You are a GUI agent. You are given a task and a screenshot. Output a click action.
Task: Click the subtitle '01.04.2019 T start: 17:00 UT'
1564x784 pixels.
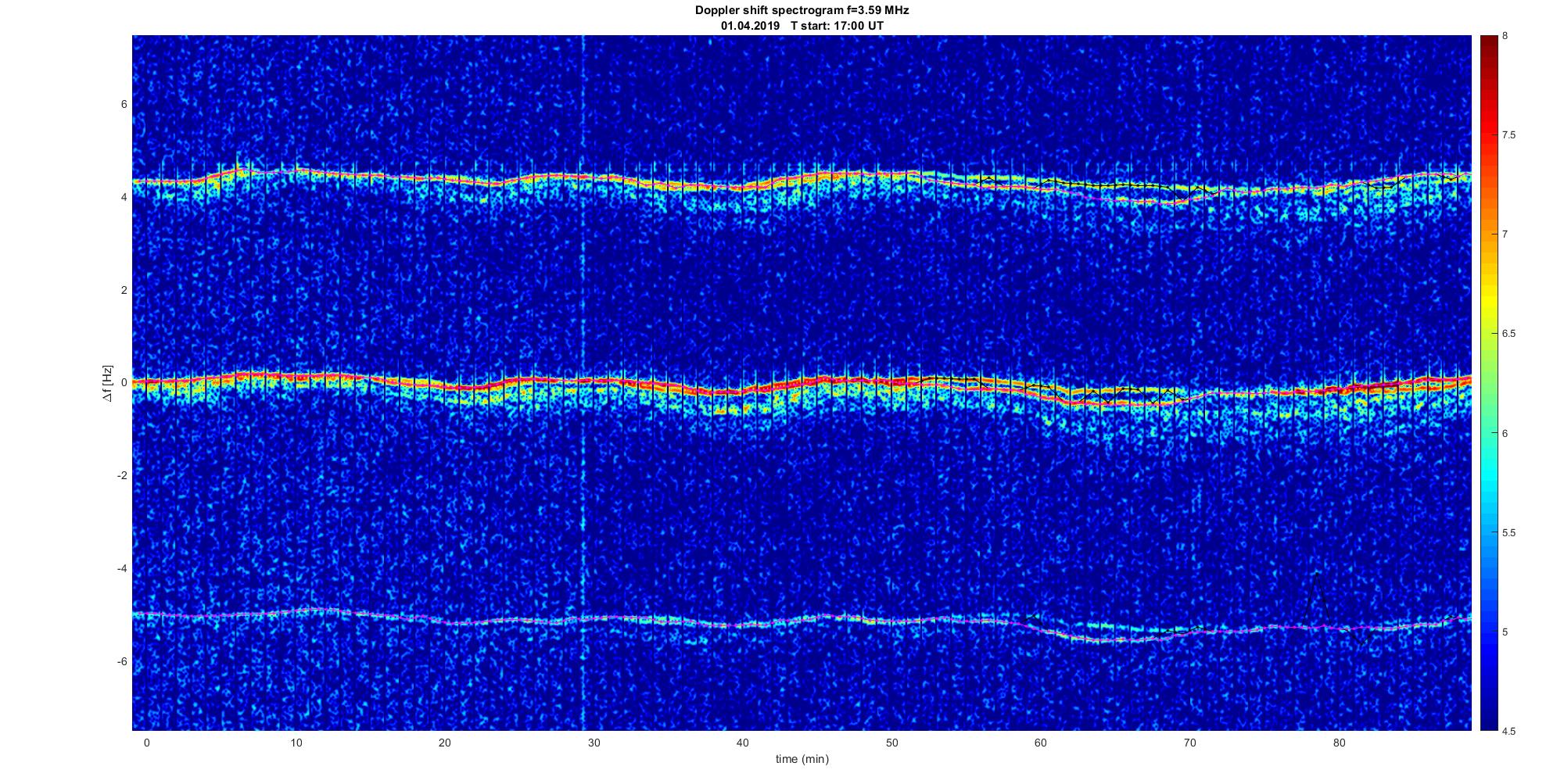[802, 26]
